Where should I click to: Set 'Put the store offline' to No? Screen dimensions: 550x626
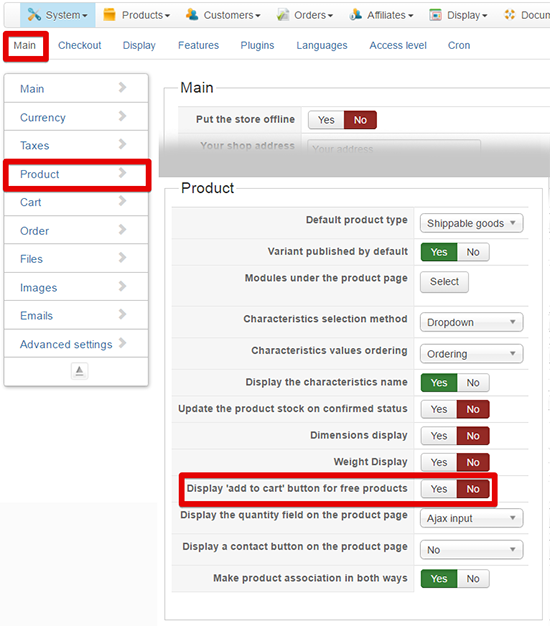point(360,120)
